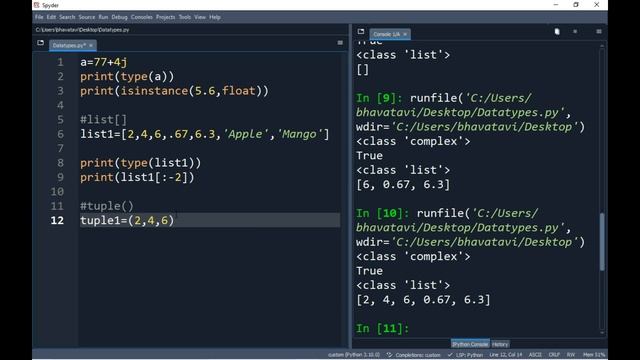
Task: Click the 'list1=[2,4,6,...' assignment line
Action: pyautogui.click(x=204, y=134)
